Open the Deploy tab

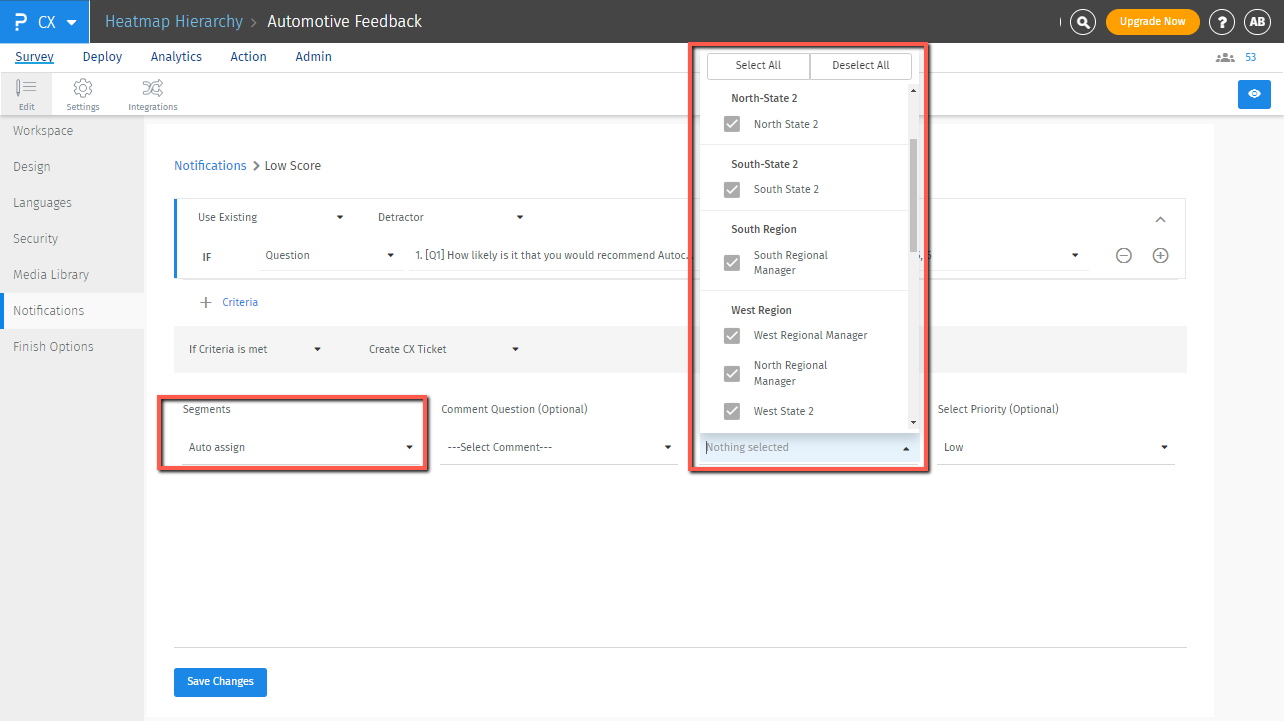point(102,57)
